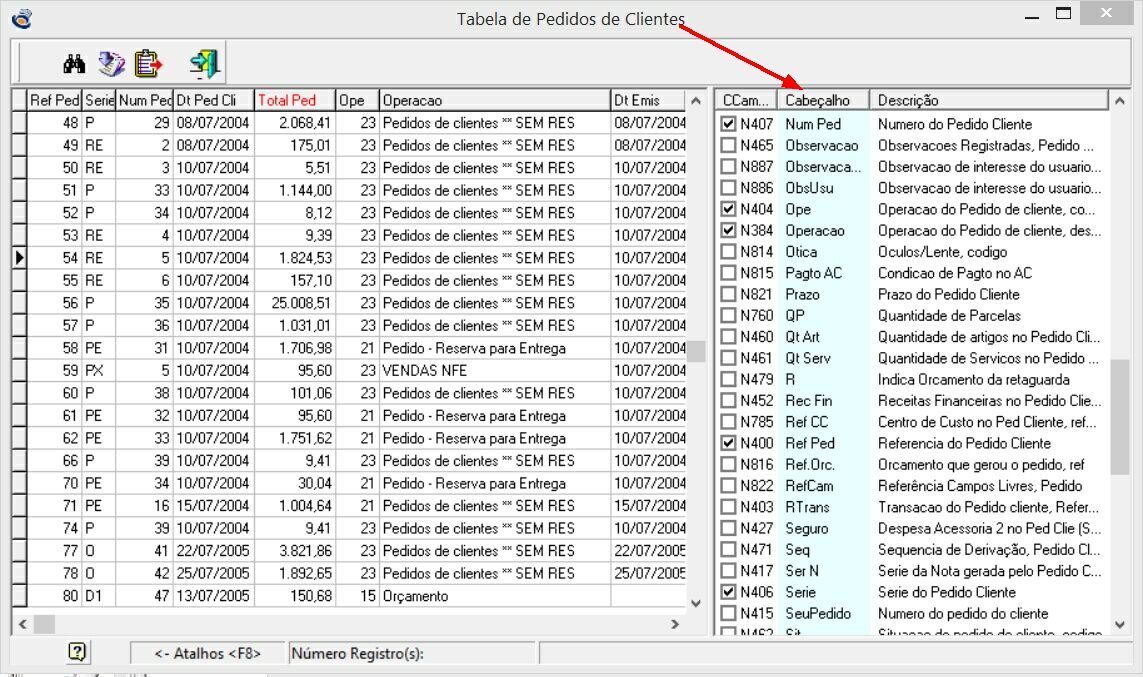1143x677 pixels.
Task: Select the row selector of Ref Ped 48
Action: 20,122
